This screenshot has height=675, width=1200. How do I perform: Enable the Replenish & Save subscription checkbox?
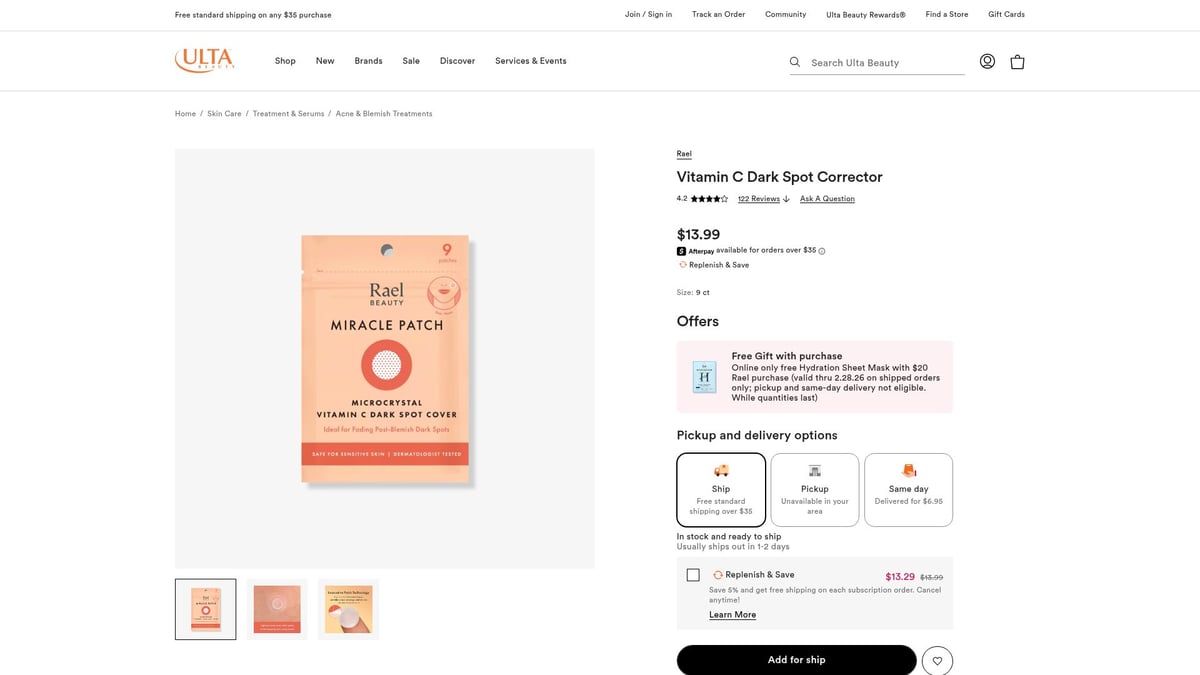coord(693,574)
